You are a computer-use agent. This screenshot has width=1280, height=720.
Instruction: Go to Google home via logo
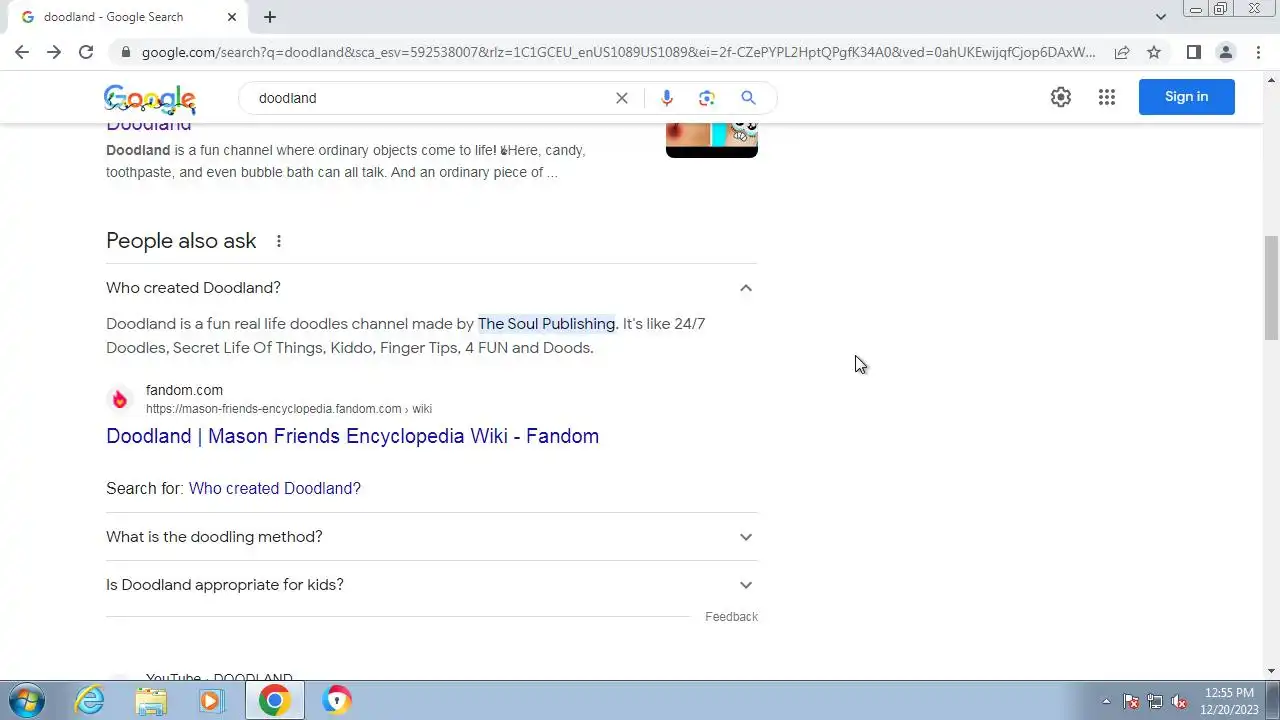(x=150, y=99)
